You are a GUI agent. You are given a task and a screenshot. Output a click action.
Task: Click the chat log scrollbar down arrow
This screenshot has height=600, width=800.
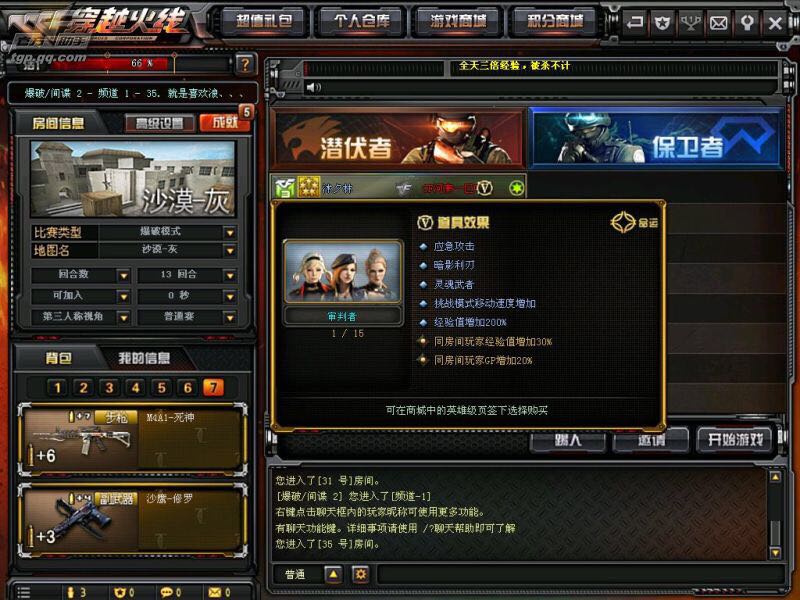tap(775, 553)
